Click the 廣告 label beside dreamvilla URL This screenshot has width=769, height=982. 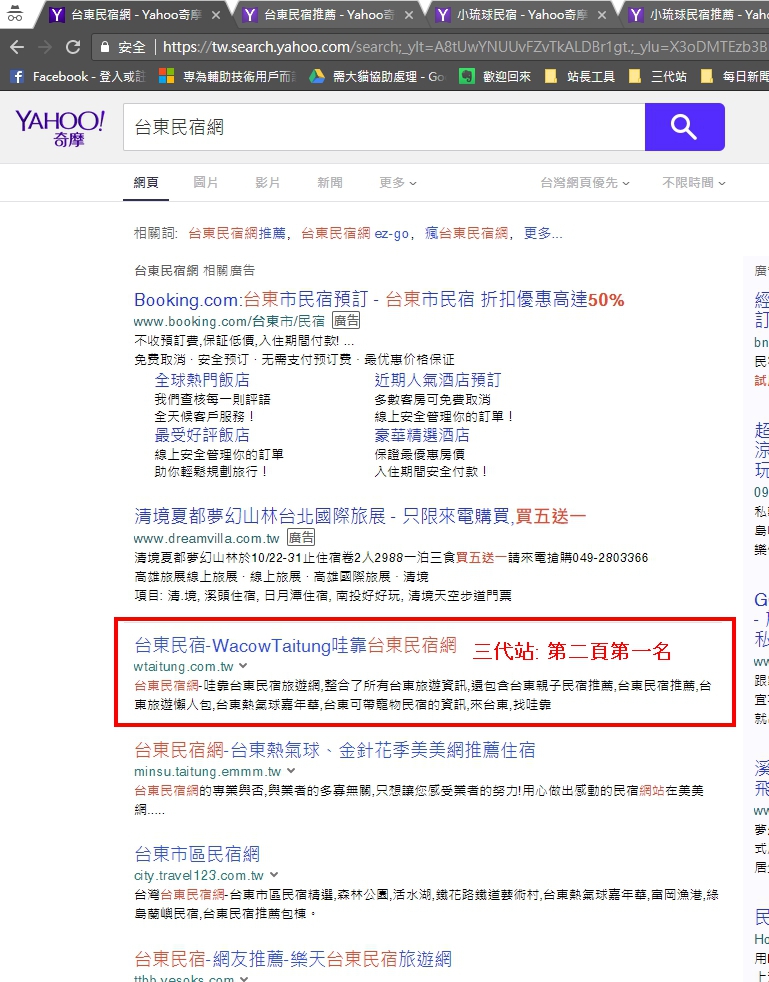click(301, 537)
